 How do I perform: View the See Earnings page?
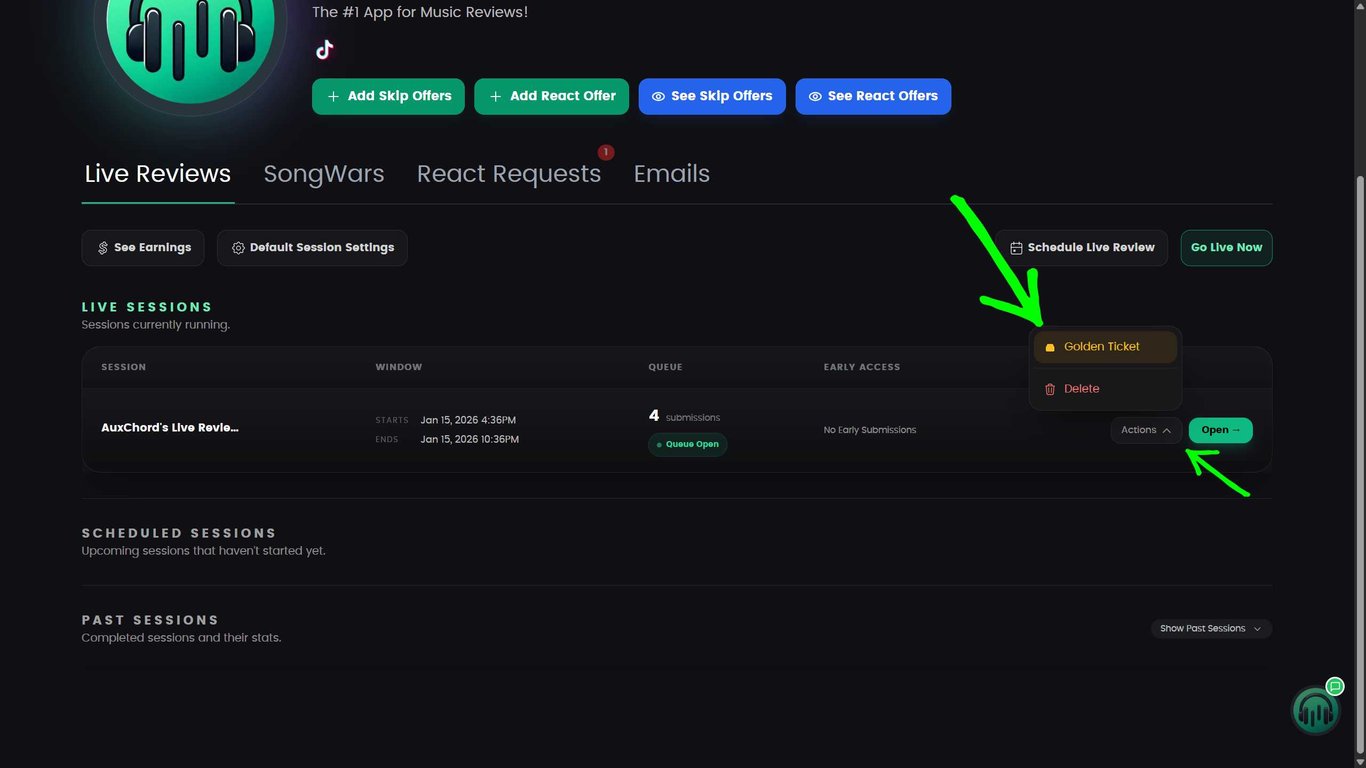coord(143,248)
